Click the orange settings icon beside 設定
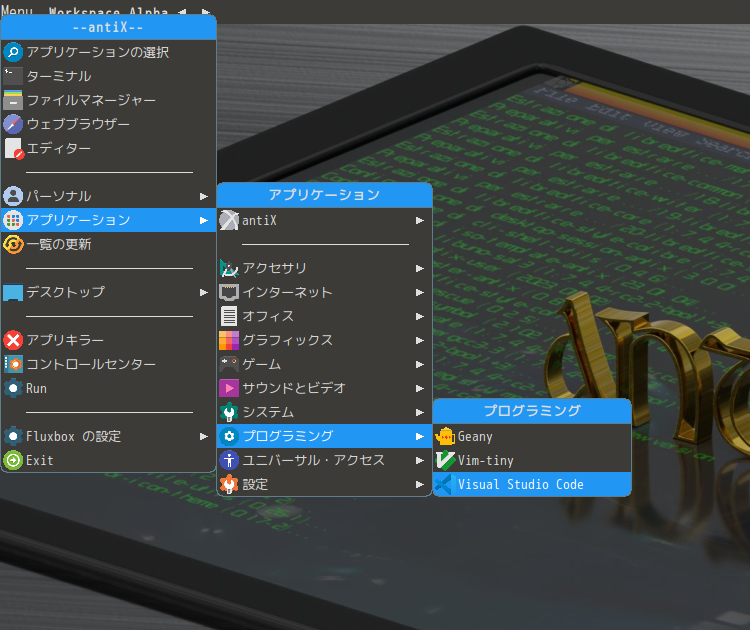 (x=229, y=484)
